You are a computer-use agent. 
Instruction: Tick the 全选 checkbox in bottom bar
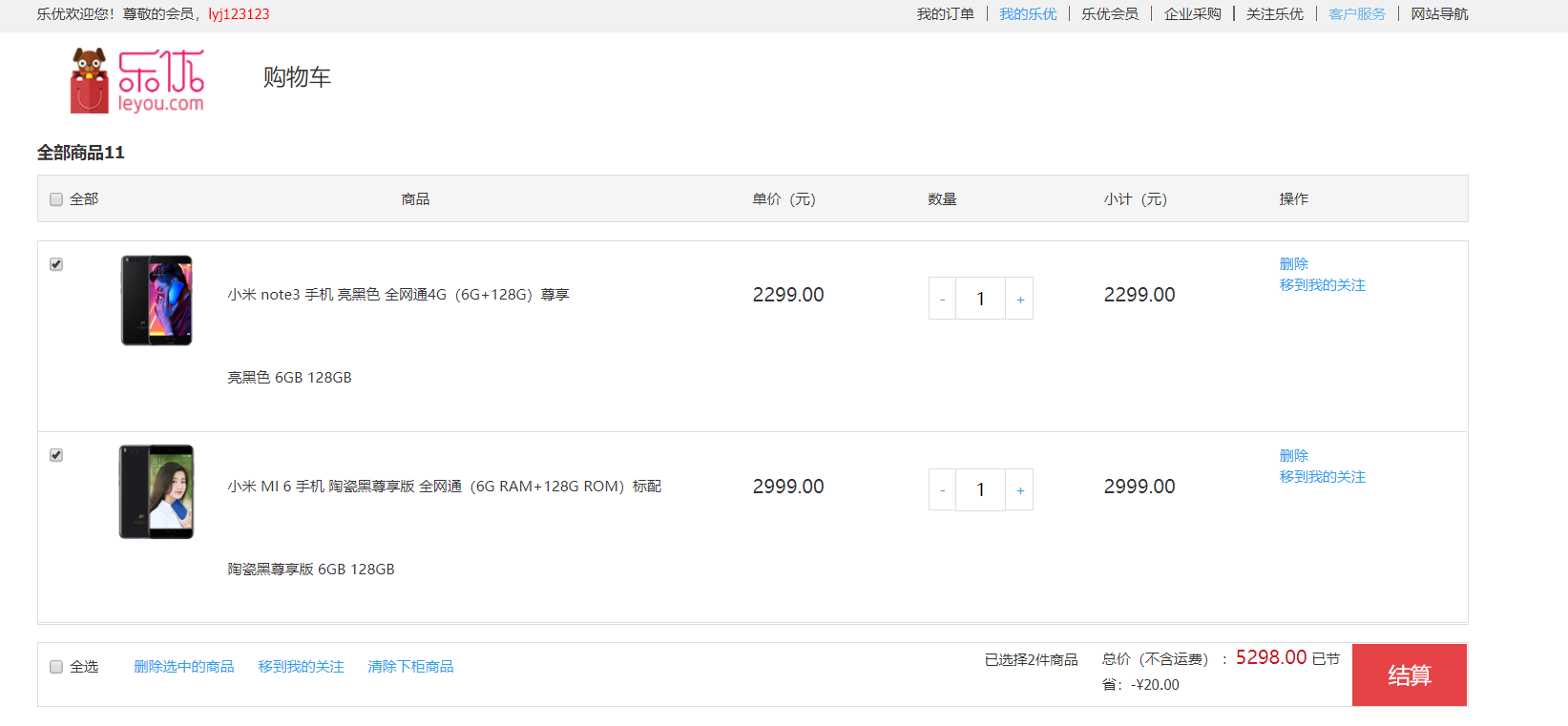click(56, 667)
